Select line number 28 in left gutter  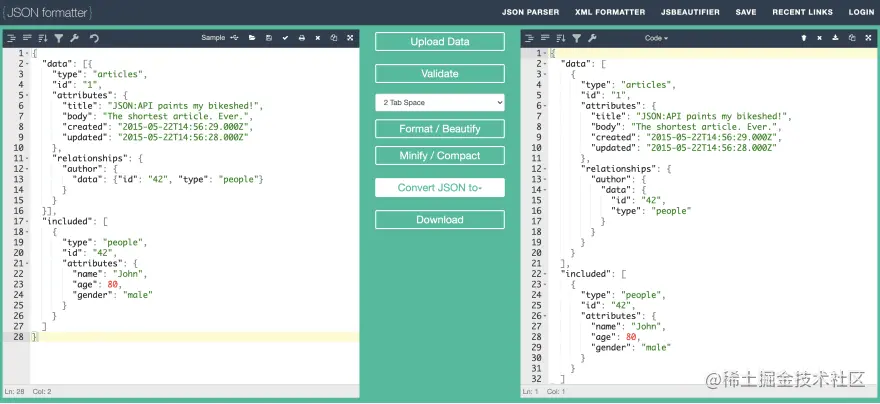pos(17,337)
